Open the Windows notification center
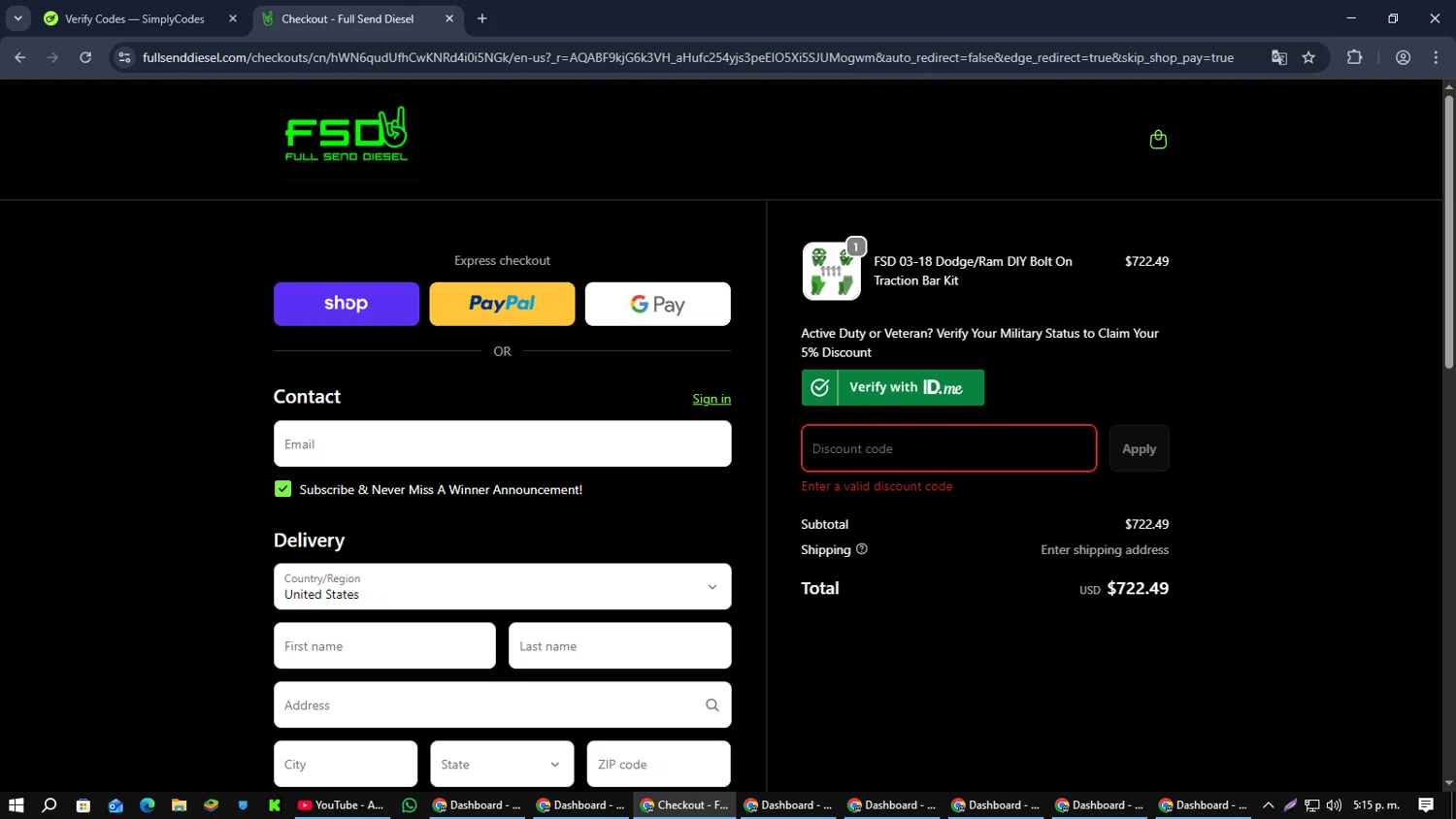1456x819 pixels. [x=1426, y=805]
